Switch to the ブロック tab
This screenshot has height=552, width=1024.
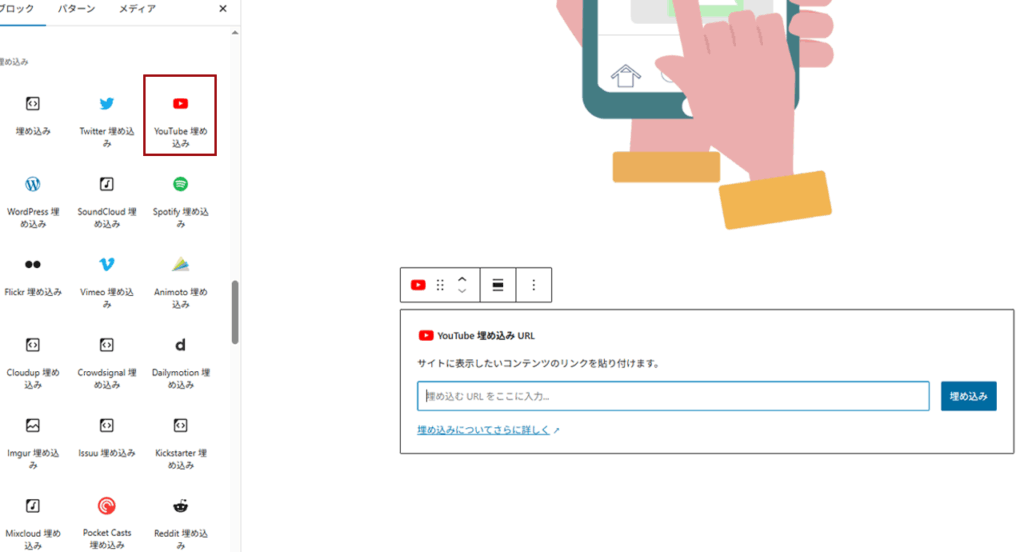(18, 9)
